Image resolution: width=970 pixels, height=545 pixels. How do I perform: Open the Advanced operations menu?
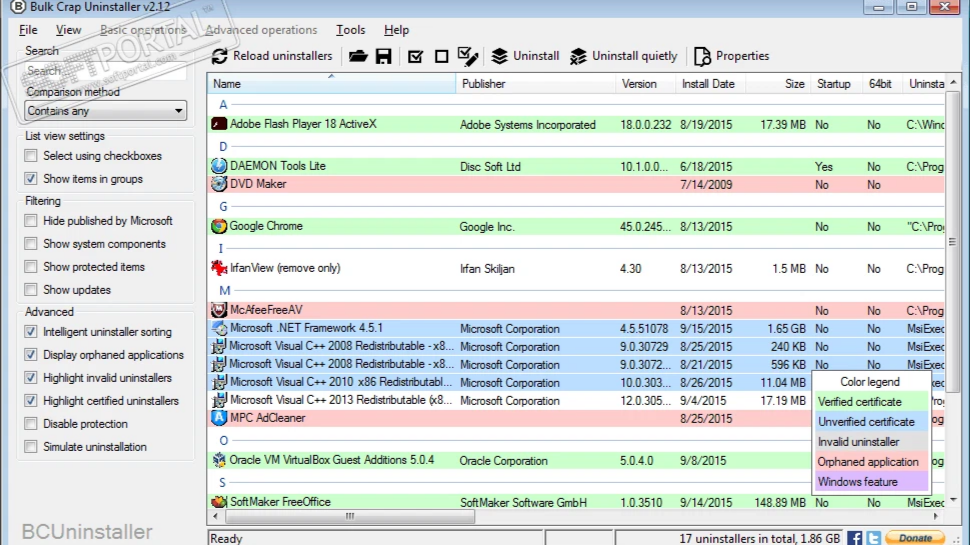tap(261, 30)
